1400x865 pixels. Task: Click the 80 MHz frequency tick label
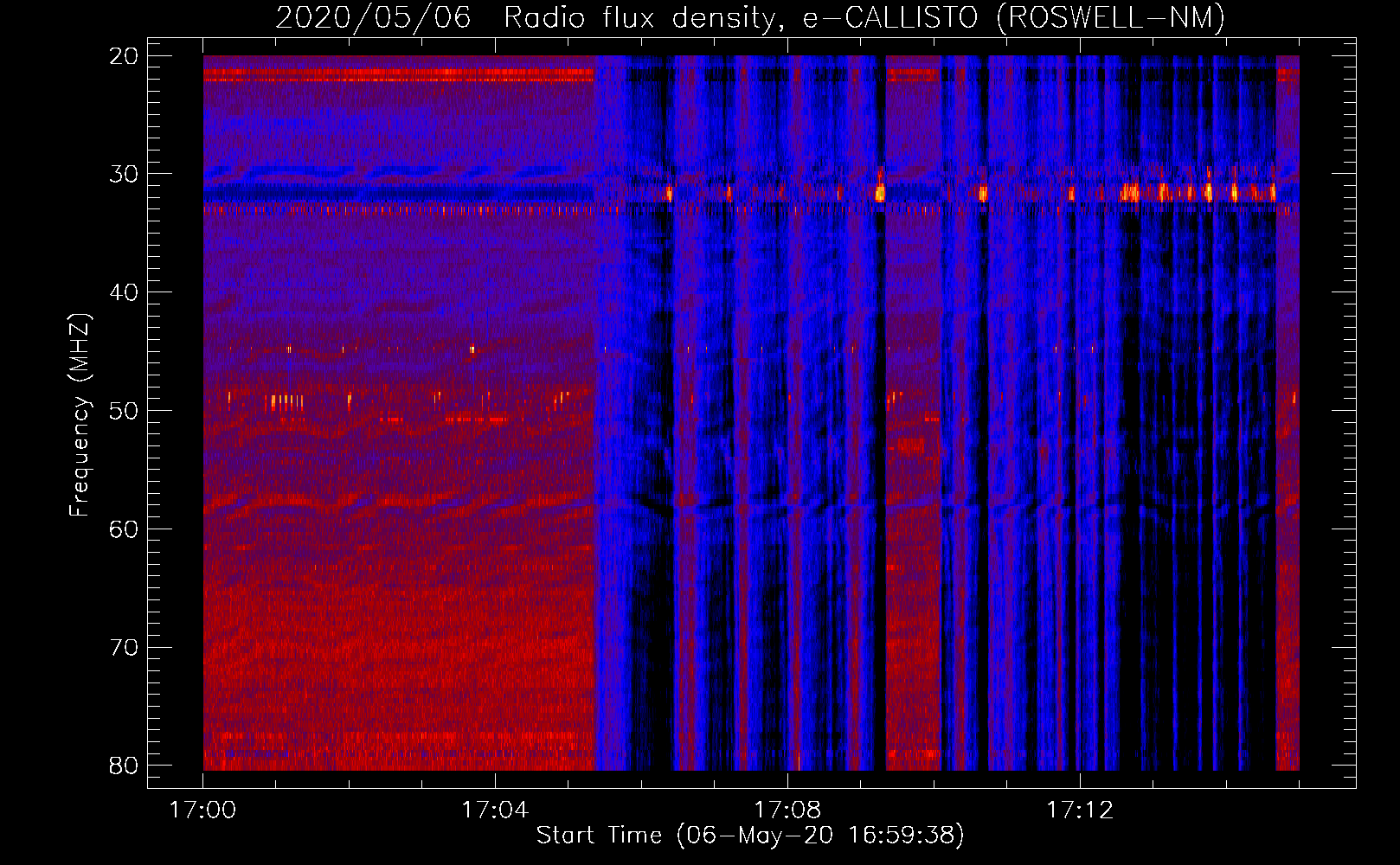(x=125, y=766)
